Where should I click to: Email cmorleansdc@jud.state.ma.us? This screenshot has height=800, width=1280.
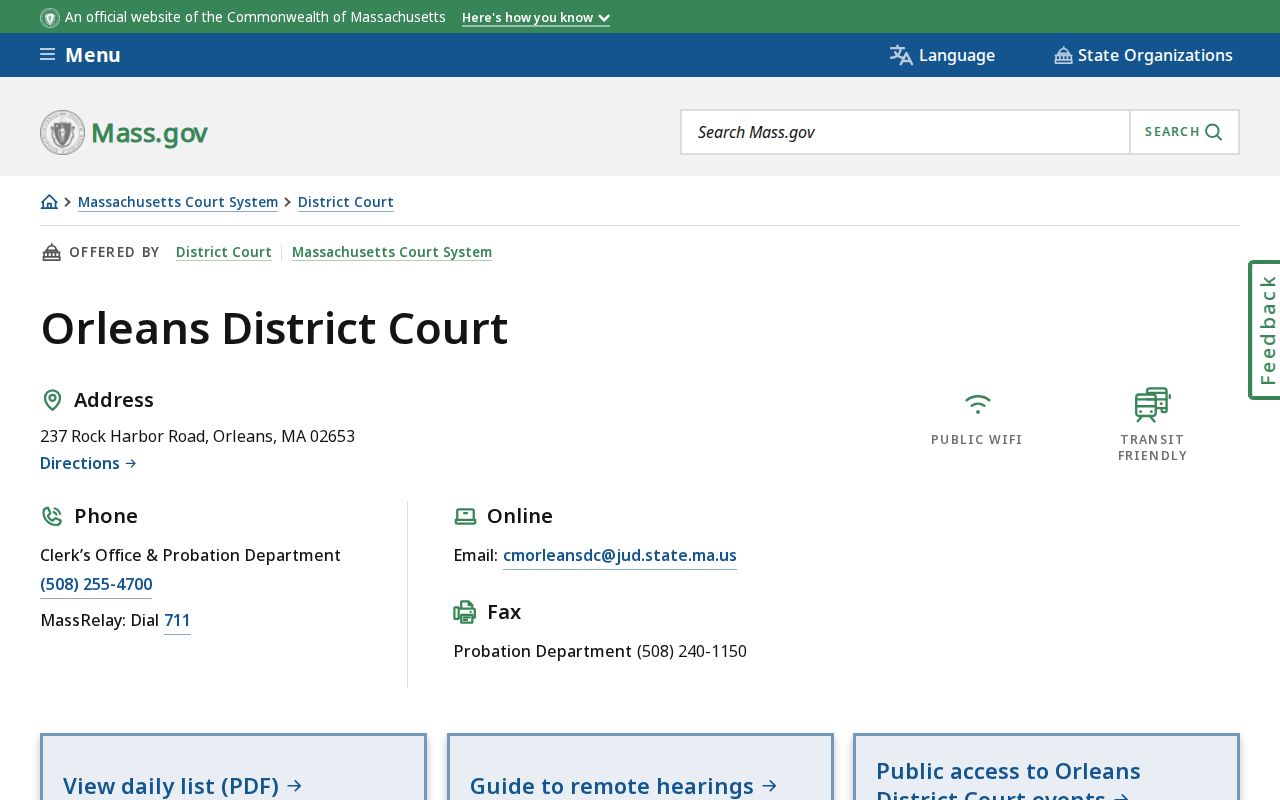tap(620, 555)
